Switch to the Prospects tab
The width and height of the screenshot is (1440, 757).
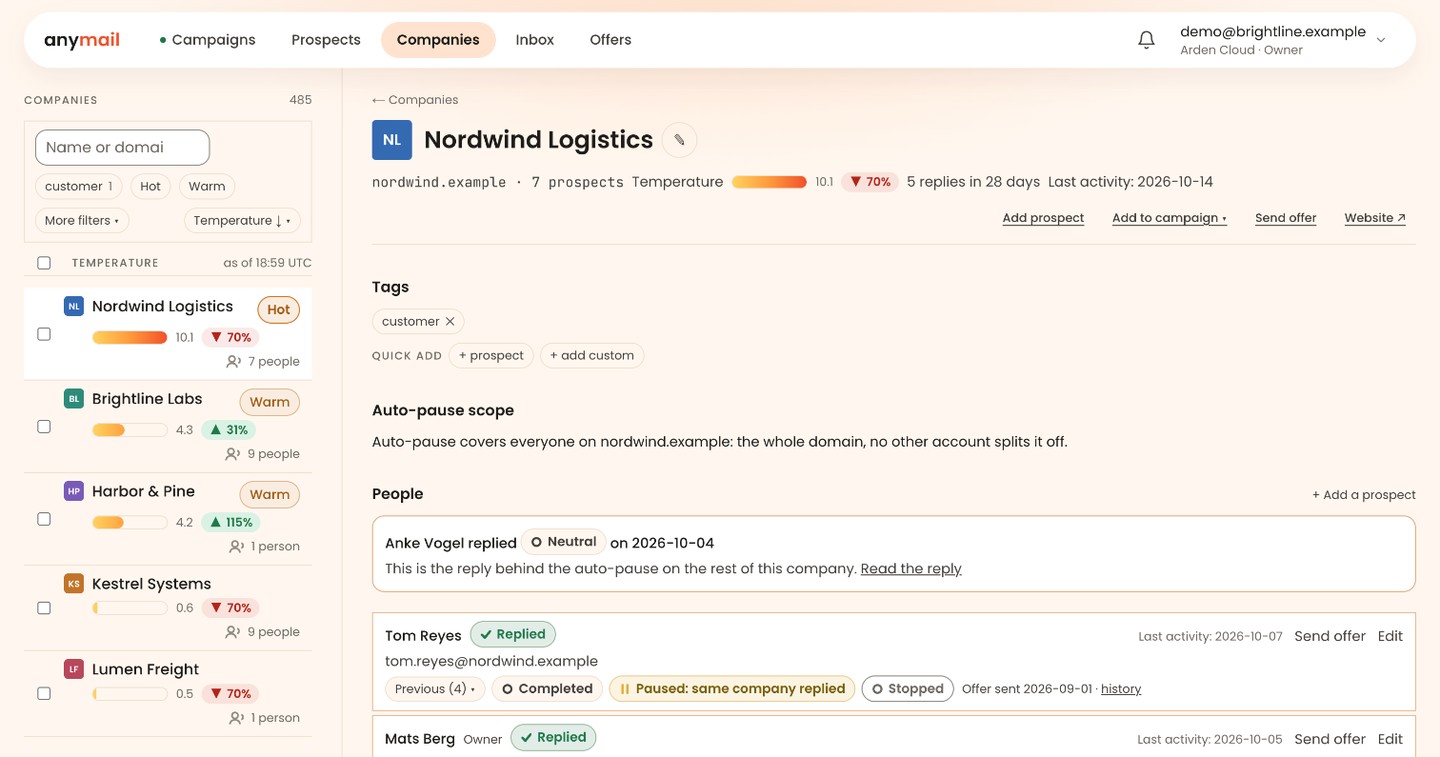click(x=326, y=40)
